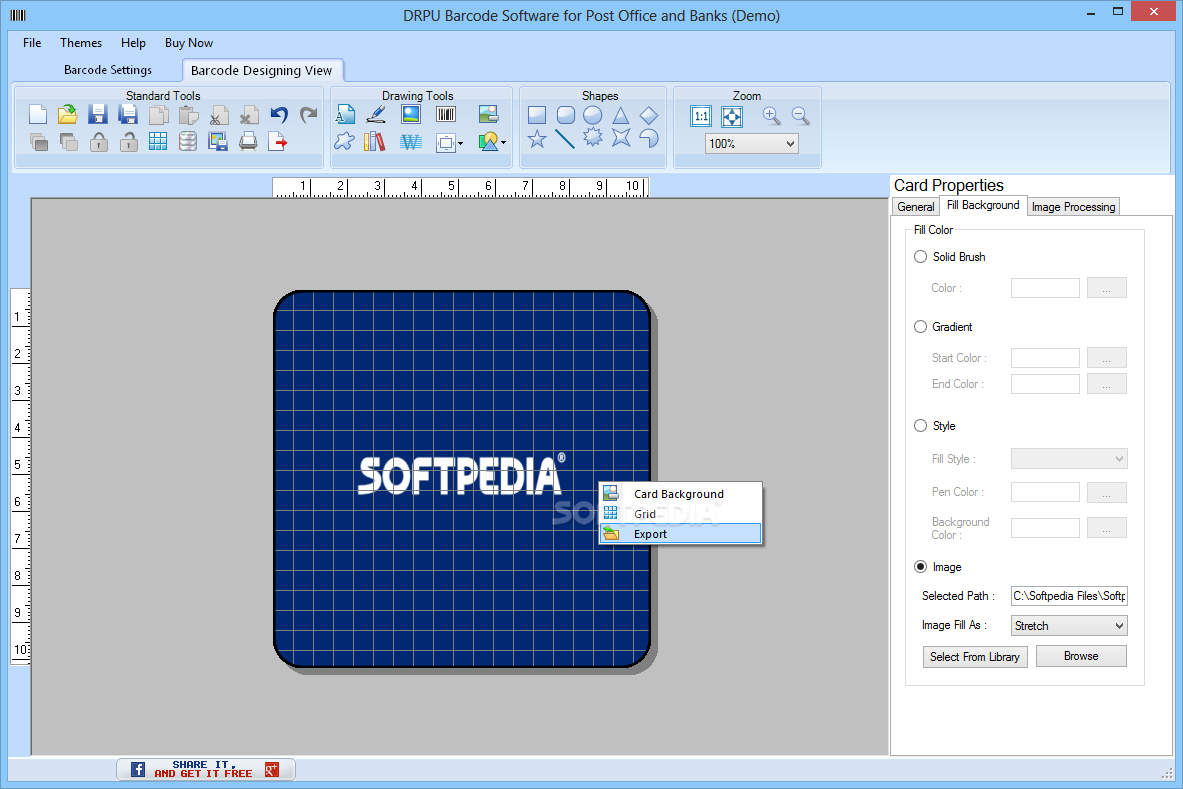This screenshot has width=1183, height=789.
Task: Create a new blank card document
Action: tap(38, 115)
